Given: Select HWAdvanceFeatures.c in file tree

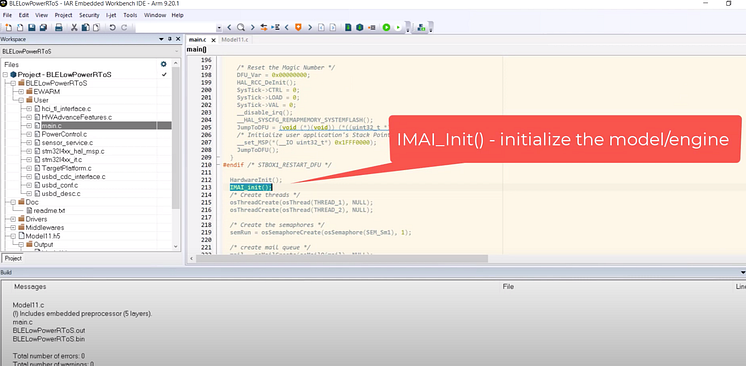Looking at the screenshot, I should coord(76,117).
